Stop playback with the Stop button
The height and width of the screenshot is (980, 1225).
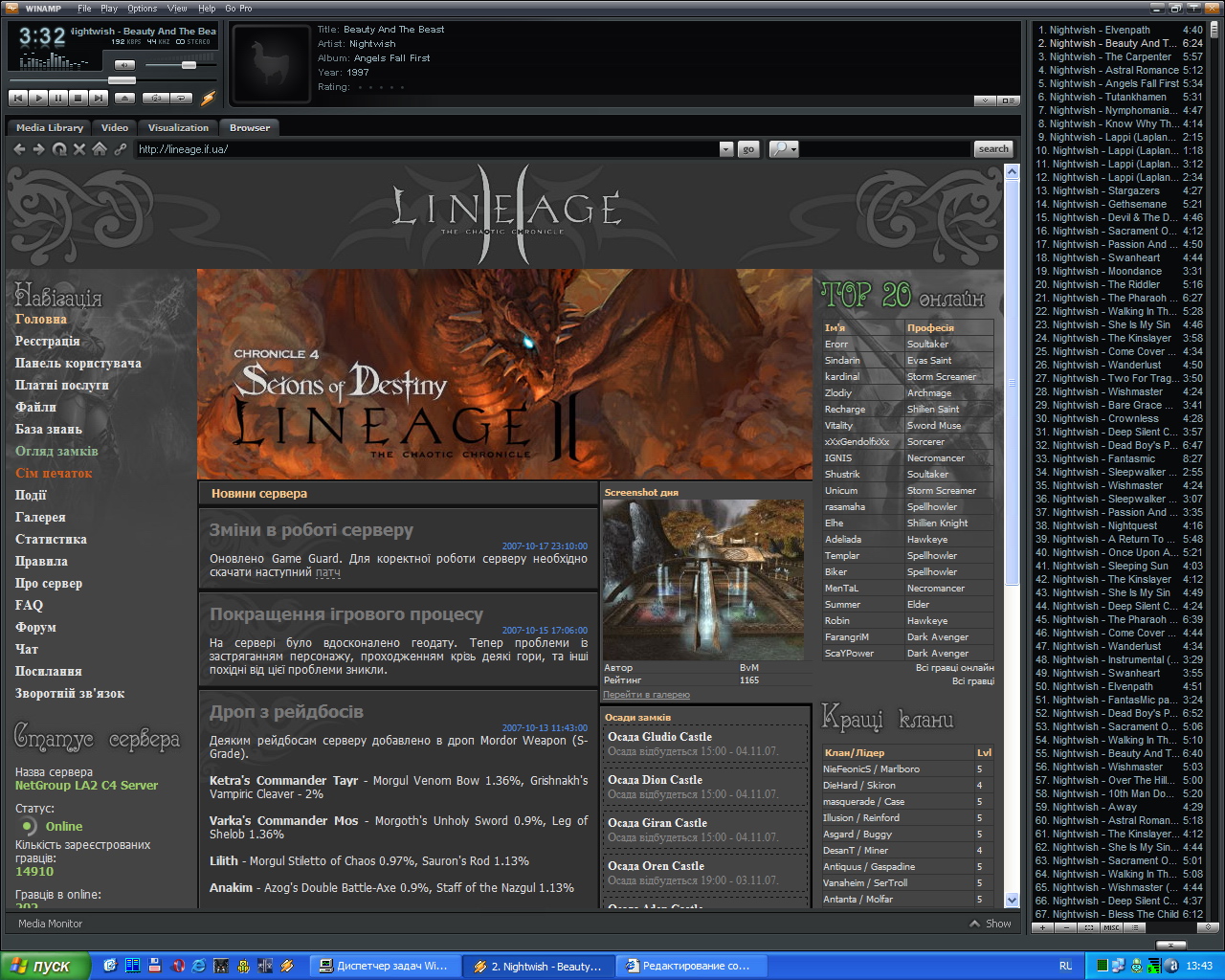click(x=78, y=98)
